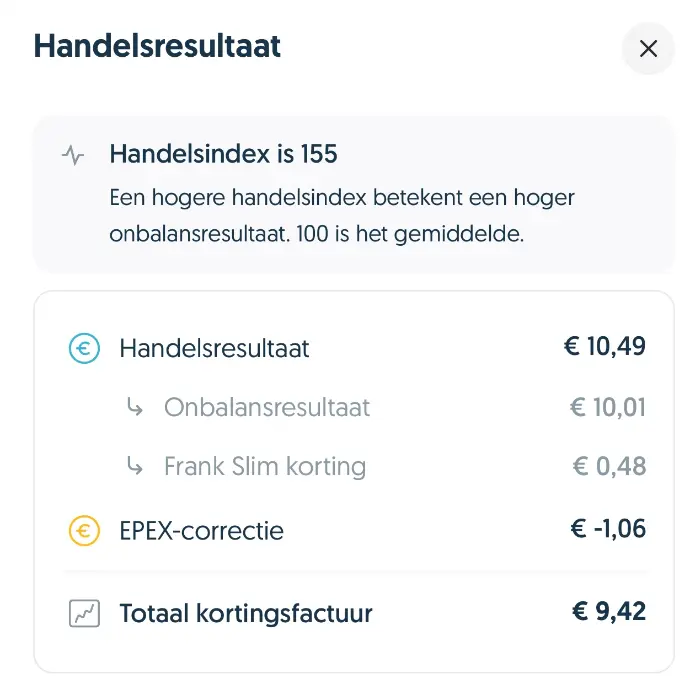690x679 pixels.
Task: Click the arrow icon before Frank Slim korting
Action: [x=135, y=466]
